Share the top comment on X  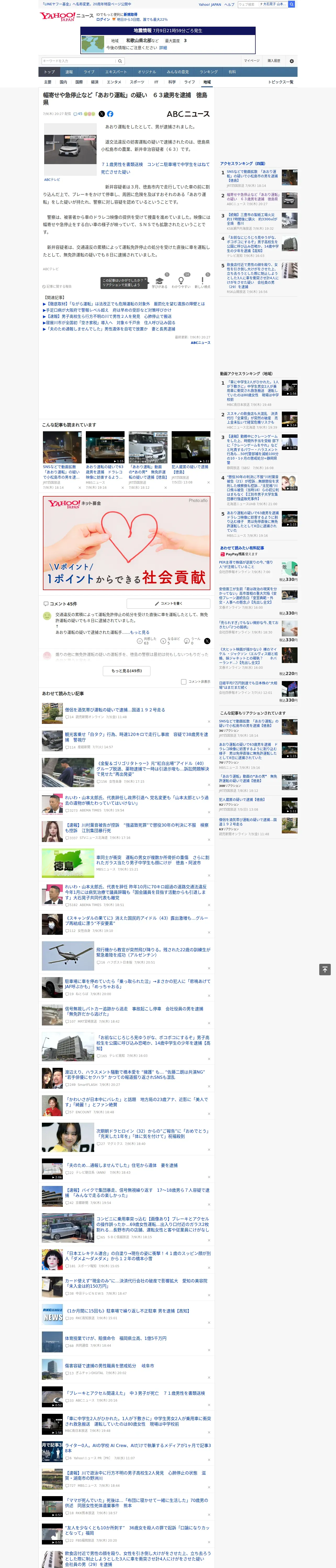pos(207,641)
